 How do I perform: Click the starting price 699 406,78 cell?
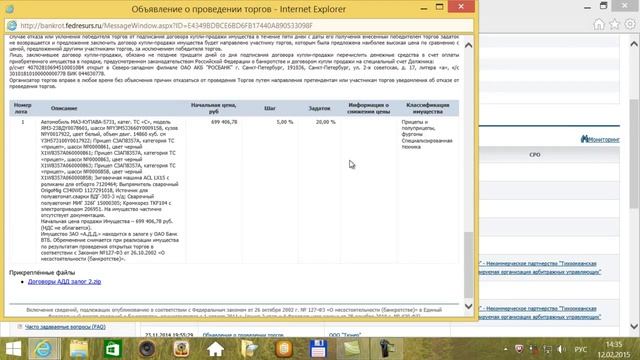click(224, 122)
